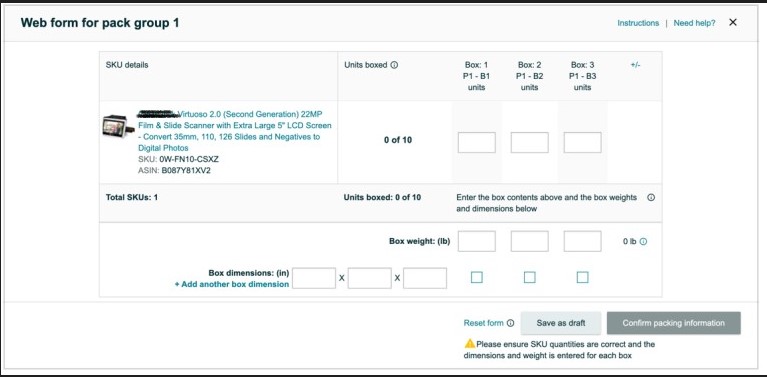Focus the Box 2 weight input field
This screenshot has width=767, height=377.
tap(529, 242)
